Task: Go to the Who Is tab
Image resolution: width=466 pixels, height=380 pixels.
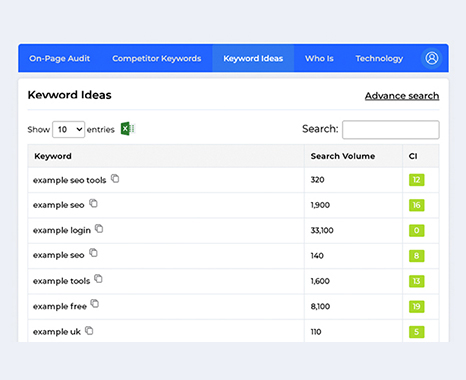Action: tap(319, 59)
